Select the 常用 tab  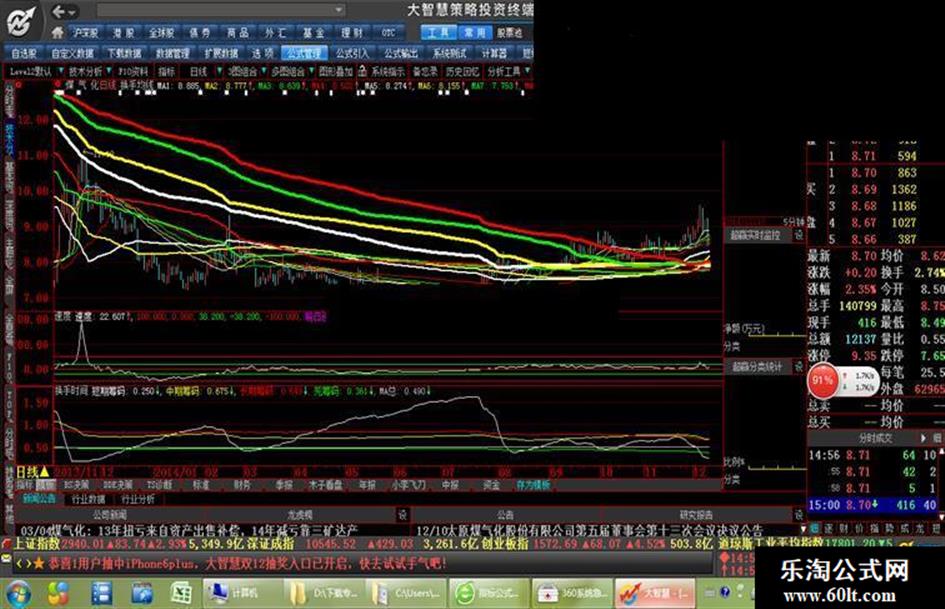[x=475, y=33]
